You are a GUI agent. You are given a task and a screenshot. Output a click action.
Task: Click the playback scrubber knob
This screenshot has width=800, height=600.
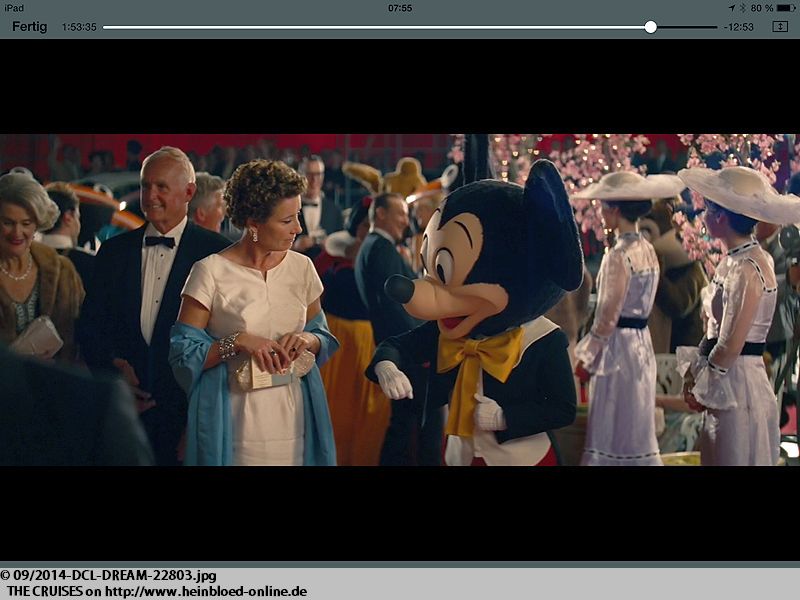(x=651, y=27)
